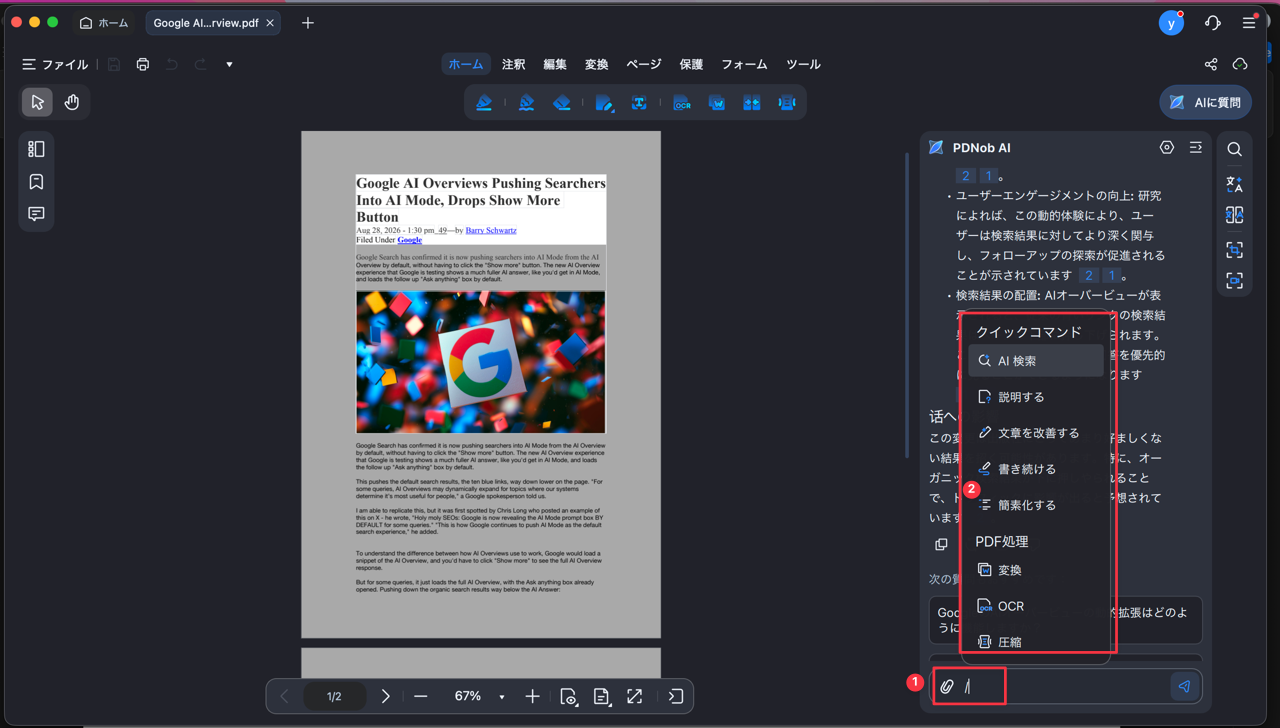Viewport: 1280px width, 728px height.
Task: Select OCR under PDF処理
Action: pos(1036,606)
